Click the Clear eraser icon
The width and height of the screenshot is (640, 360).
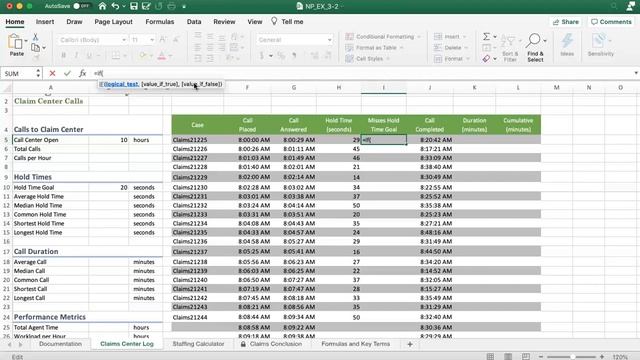click(486, 59)
